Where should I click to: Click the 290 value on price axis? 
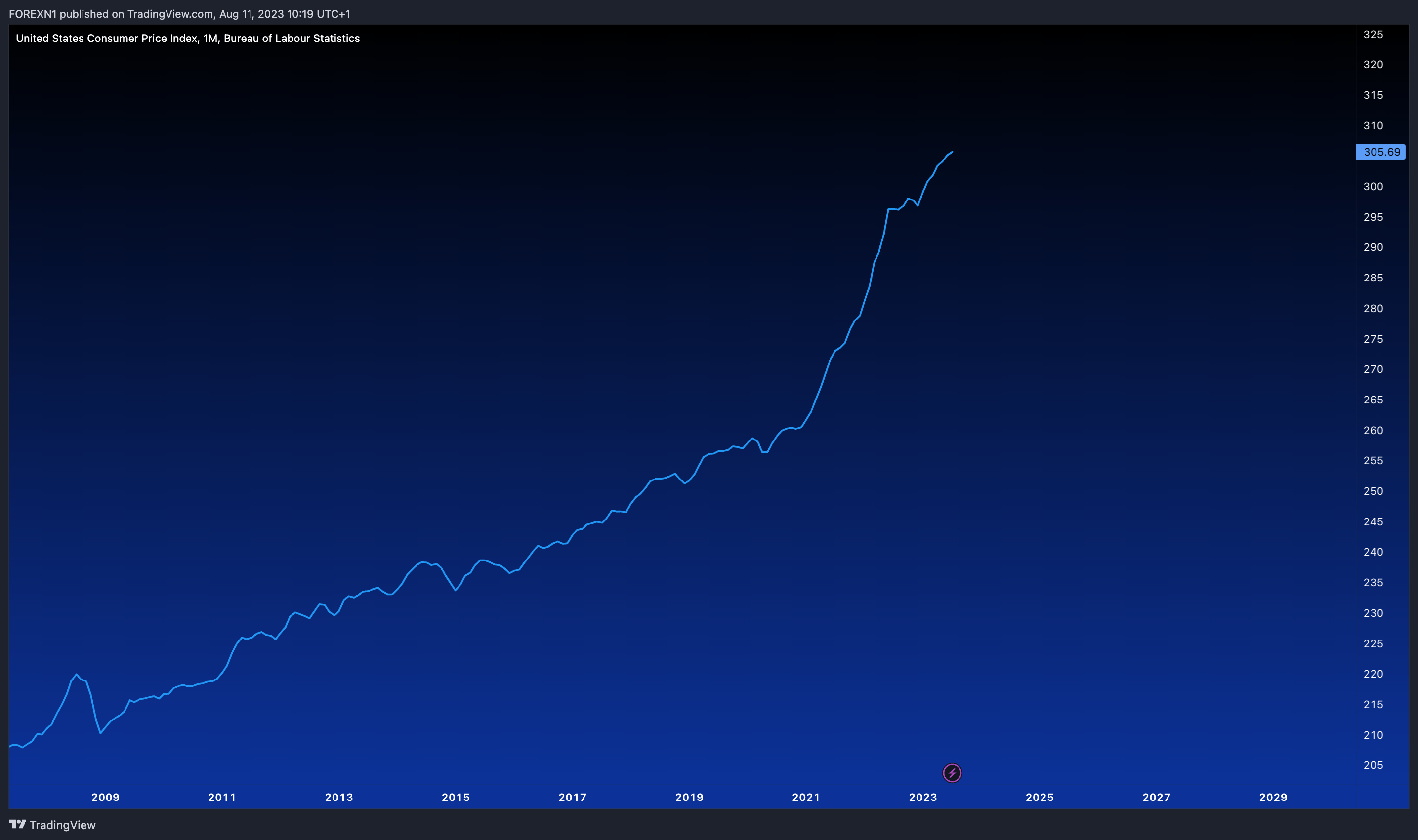(1373, 247)
